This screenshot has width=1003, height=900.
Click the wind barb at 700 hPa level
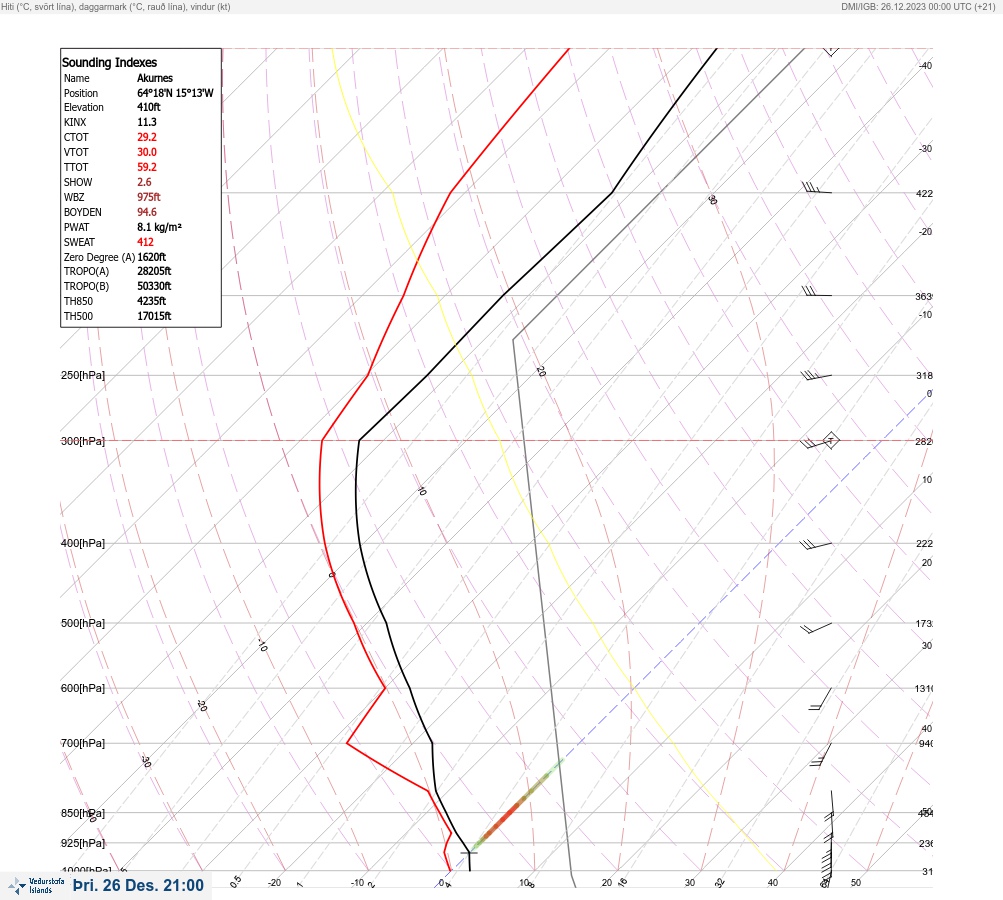821,755
